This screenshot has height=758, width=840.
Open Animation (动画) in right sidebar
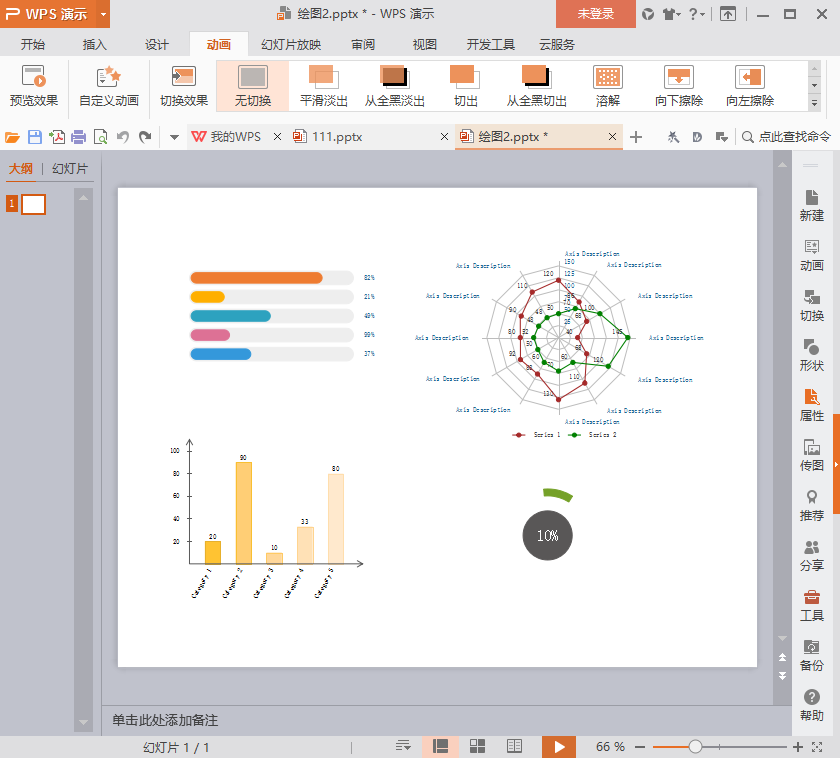pyautogui.click(x=812, y=256)
